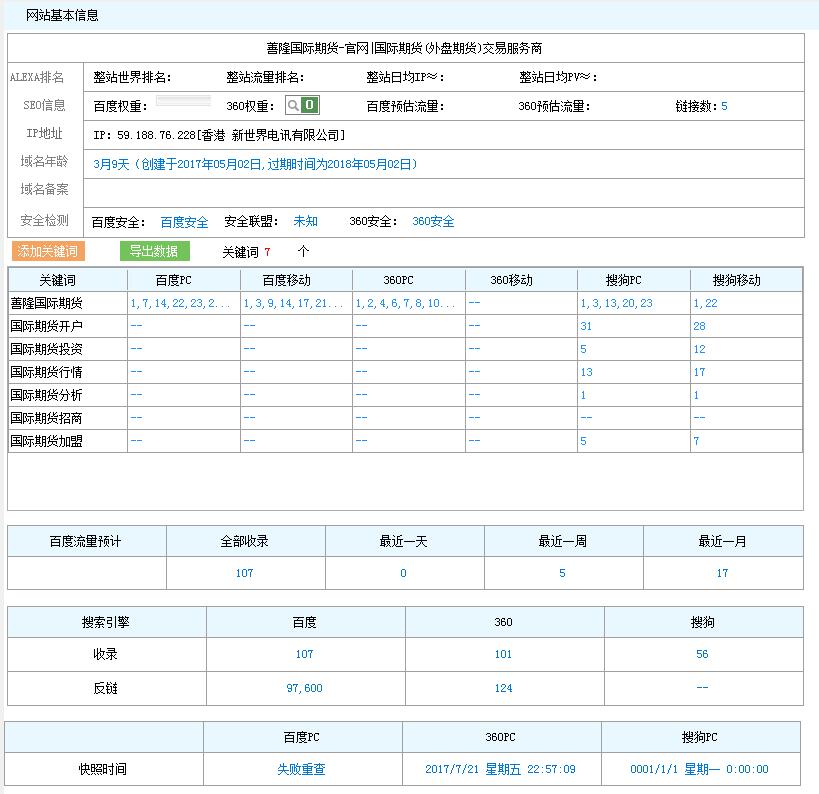Select the 安全检测 row label

pos(43,221)
